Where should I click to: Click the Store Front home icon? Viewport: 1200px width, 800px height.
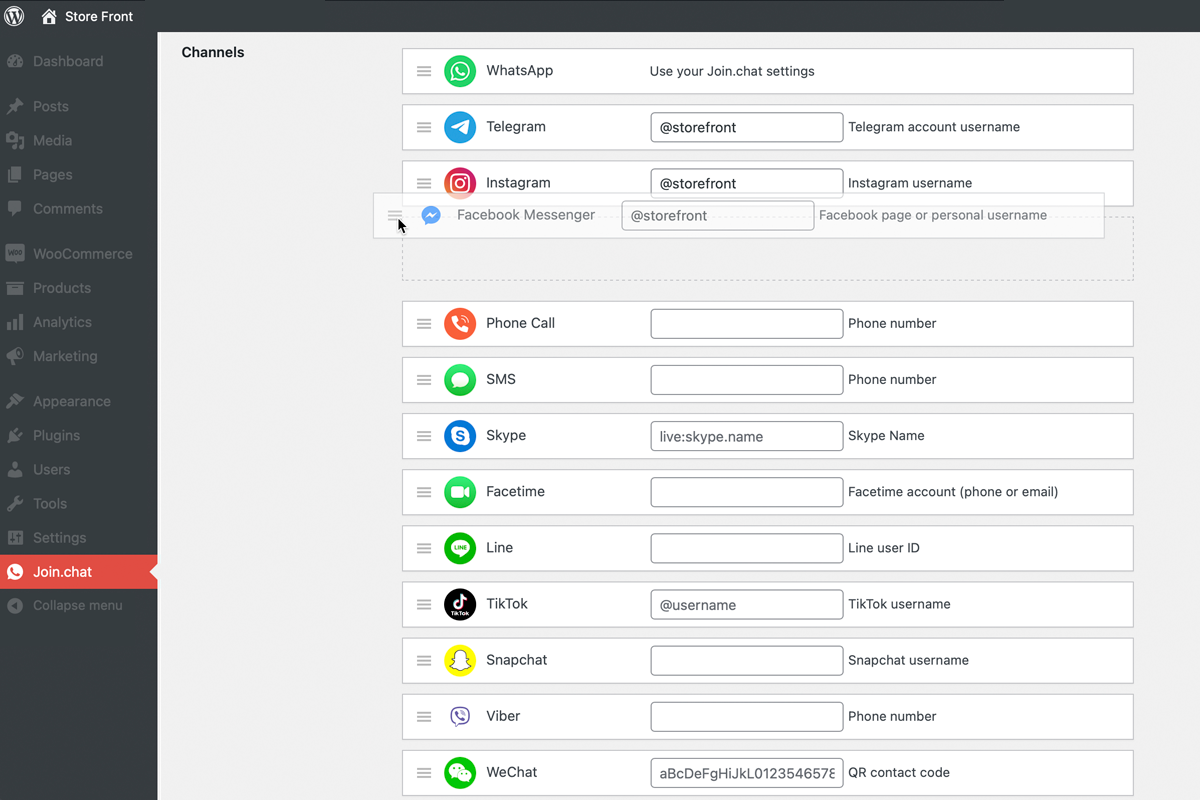pos(49,16)
